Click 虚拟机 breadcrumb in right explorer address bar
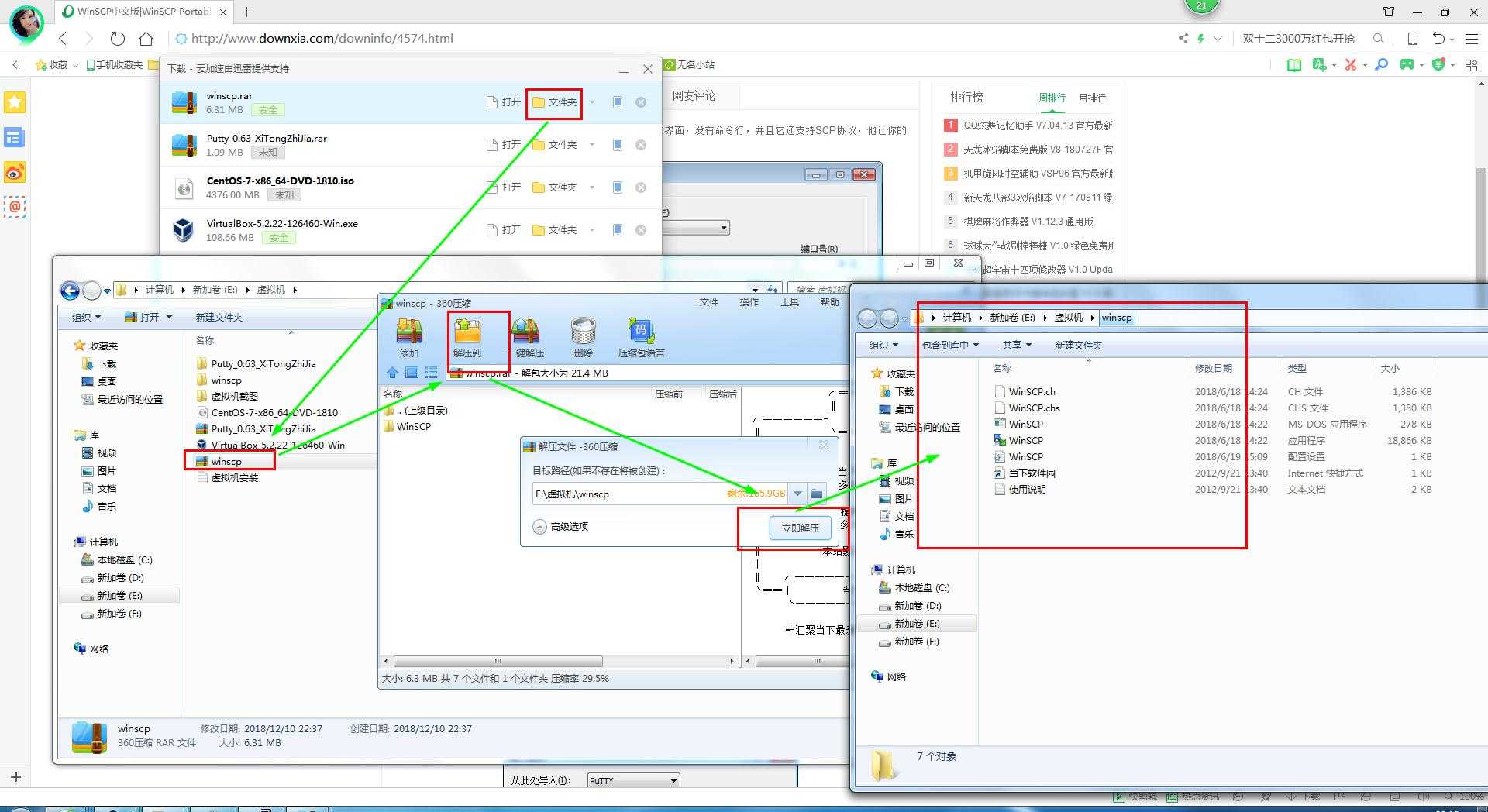This screenshot has width=1488, height=812. click(1068, 318)
